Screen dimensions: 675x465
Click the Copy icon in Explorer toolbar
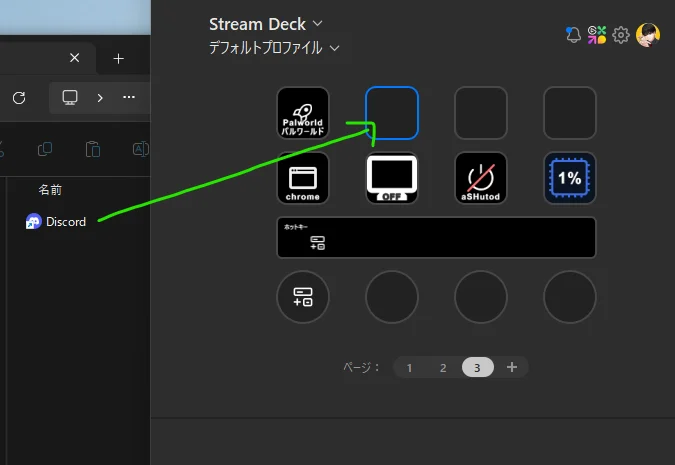[x=45, y=149]
